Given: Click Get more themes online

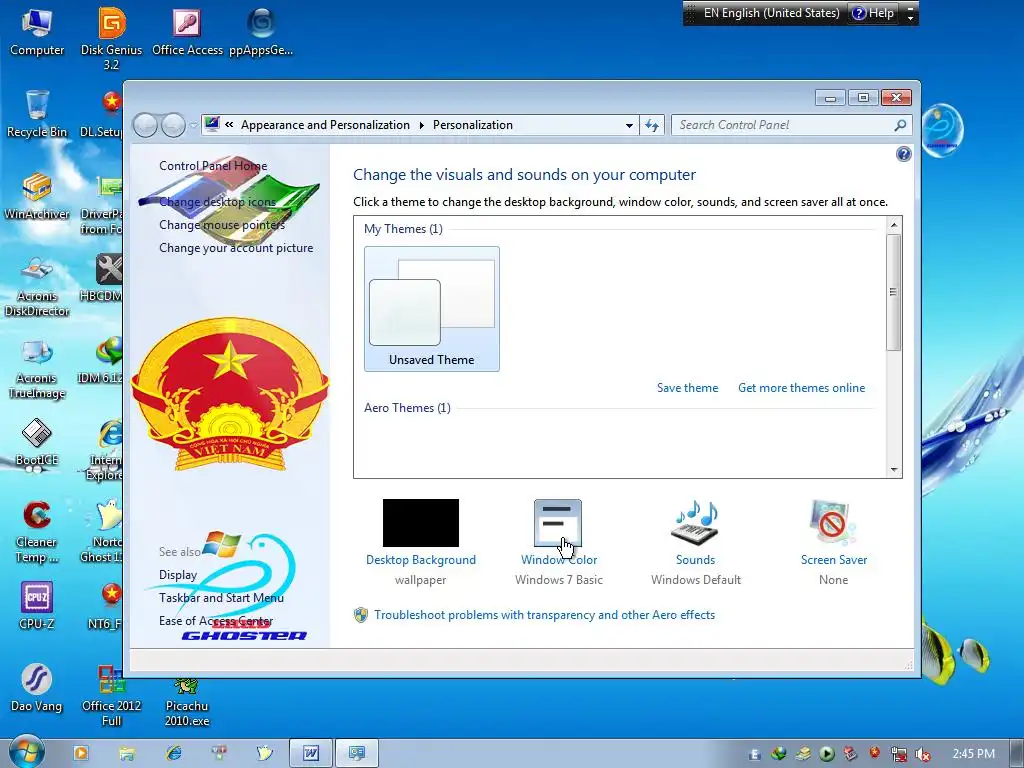Looking at the screenshot, I should click(801, 388).
